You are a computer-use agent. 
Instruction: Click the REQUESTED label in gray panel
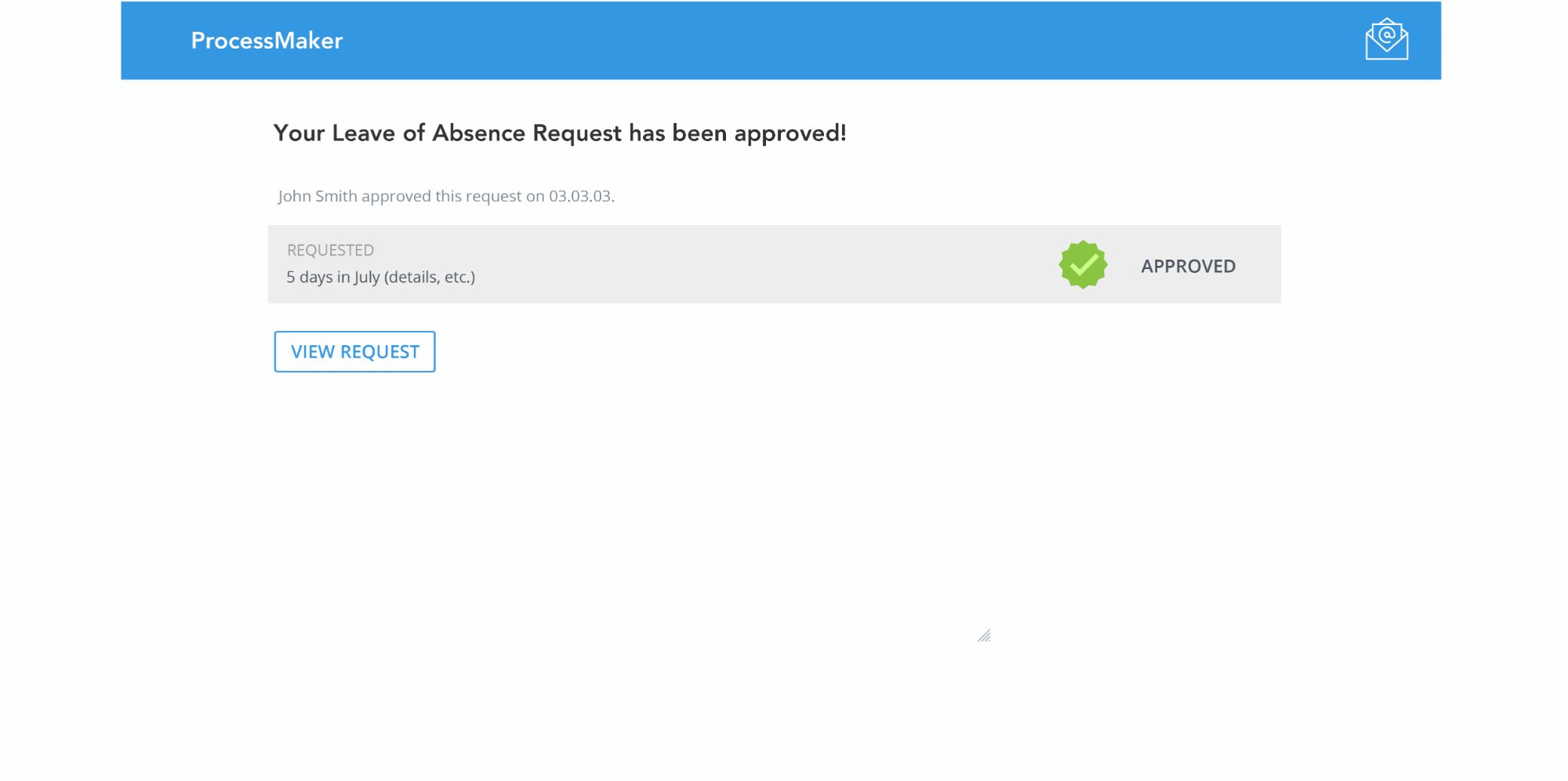pos(330,250)
